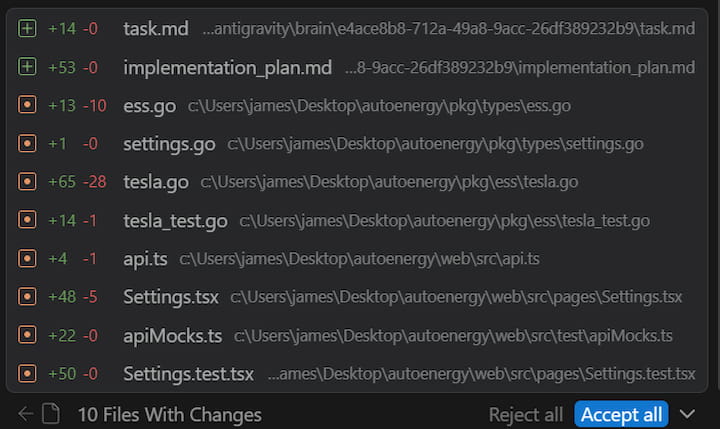Click Reject all changes
Image resolution: width=720 pixels, height=429 pixels.
pos(525,414)
